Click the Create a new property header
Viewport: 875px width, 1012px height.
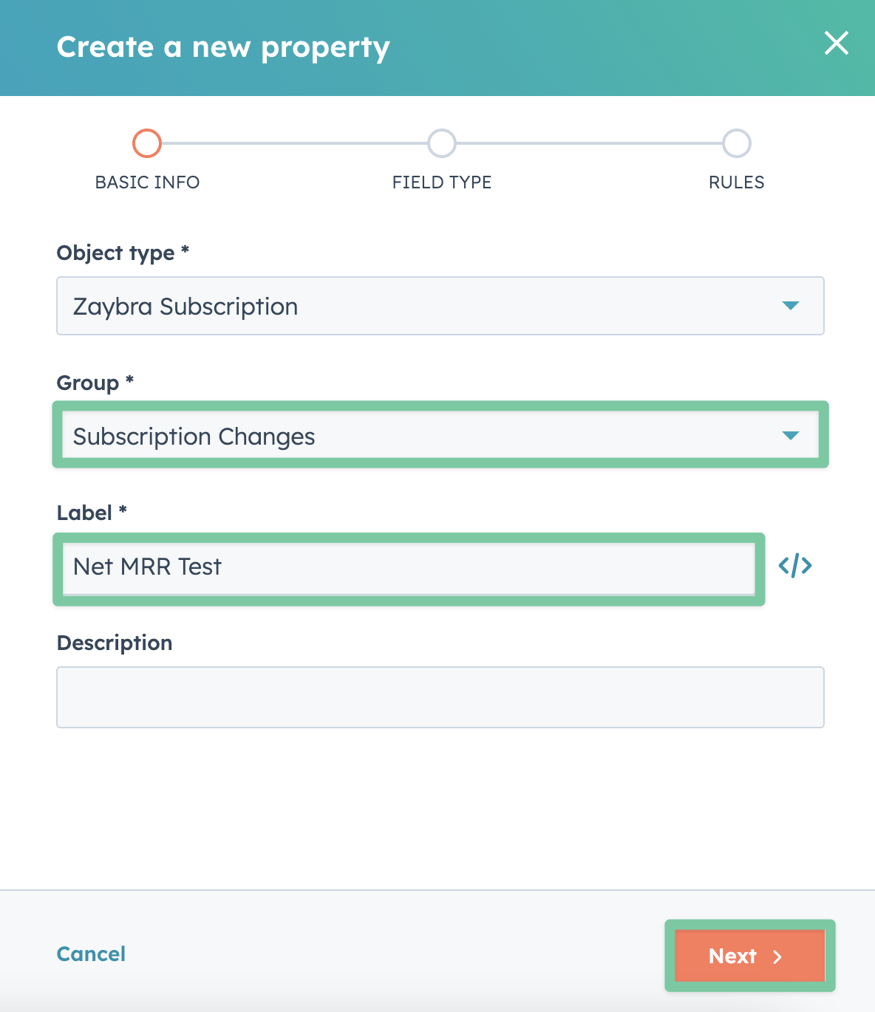(x=222, y=47)
